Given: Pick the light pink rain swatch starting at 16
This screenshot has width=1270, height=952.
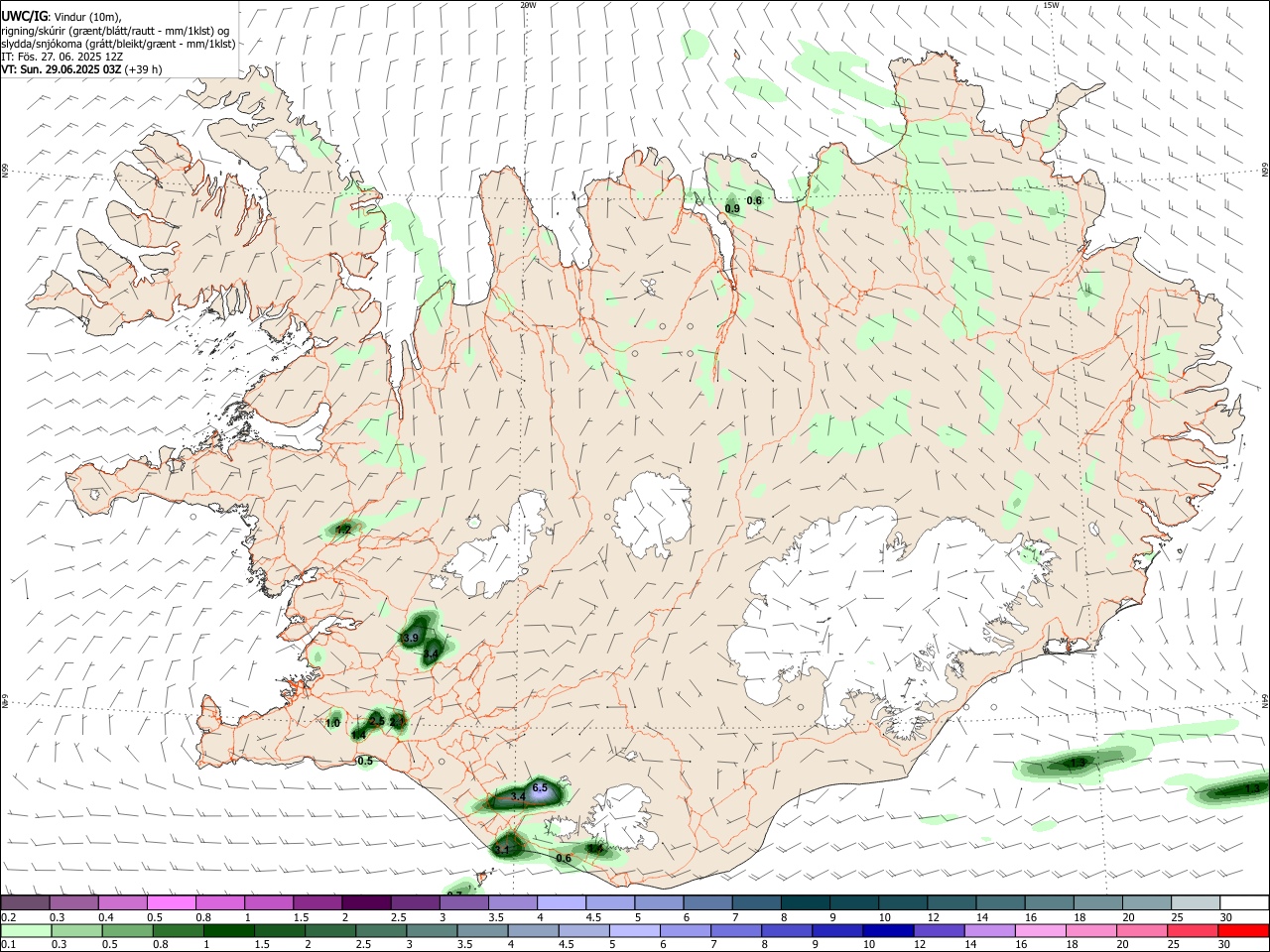Looking at the screenshot, I should [x=1040, y=931].
